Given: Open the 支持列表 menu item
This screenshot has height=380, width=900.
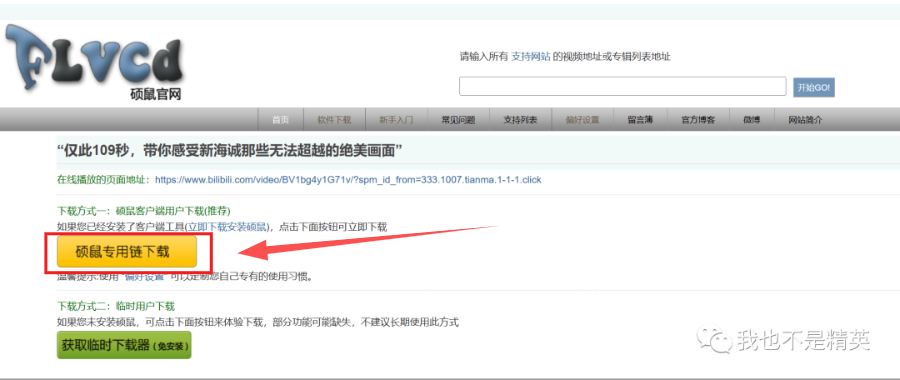Looking at the screenshot, I should click(520, 120).
